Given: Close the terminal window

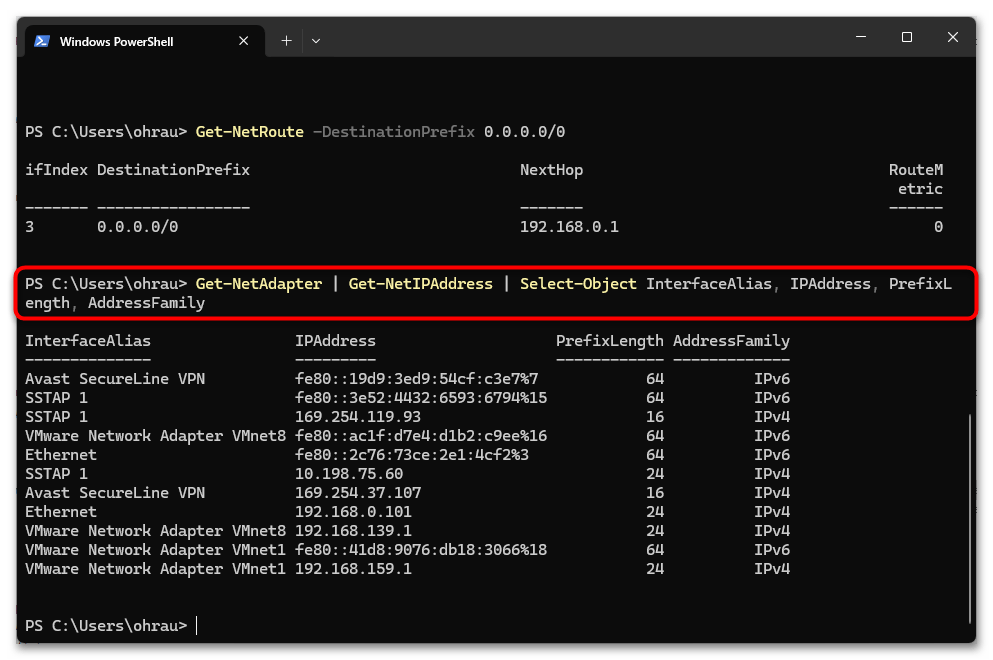Looking at the screenshot, I should tap(952, 37).
